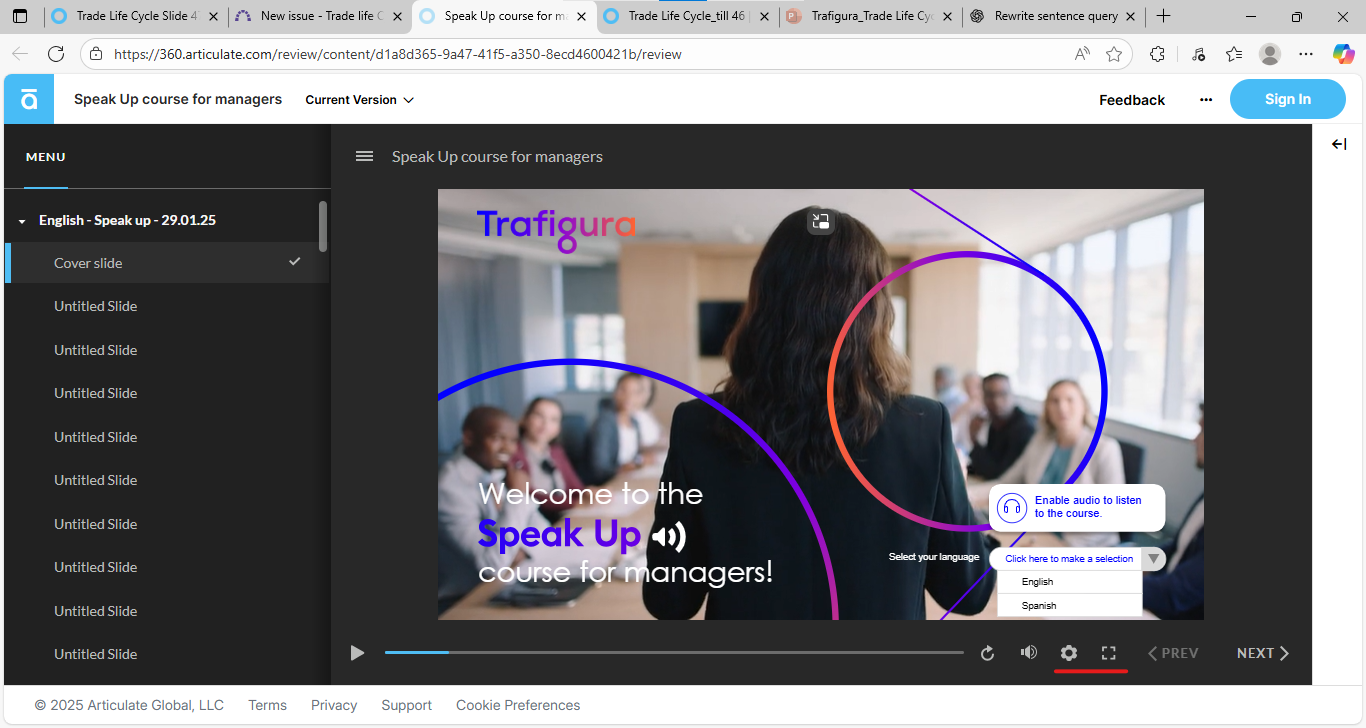The height and width of the screenshot is (728, 1366).
Task: Collapse the English - Speak up section
Action: coord(22,221)
